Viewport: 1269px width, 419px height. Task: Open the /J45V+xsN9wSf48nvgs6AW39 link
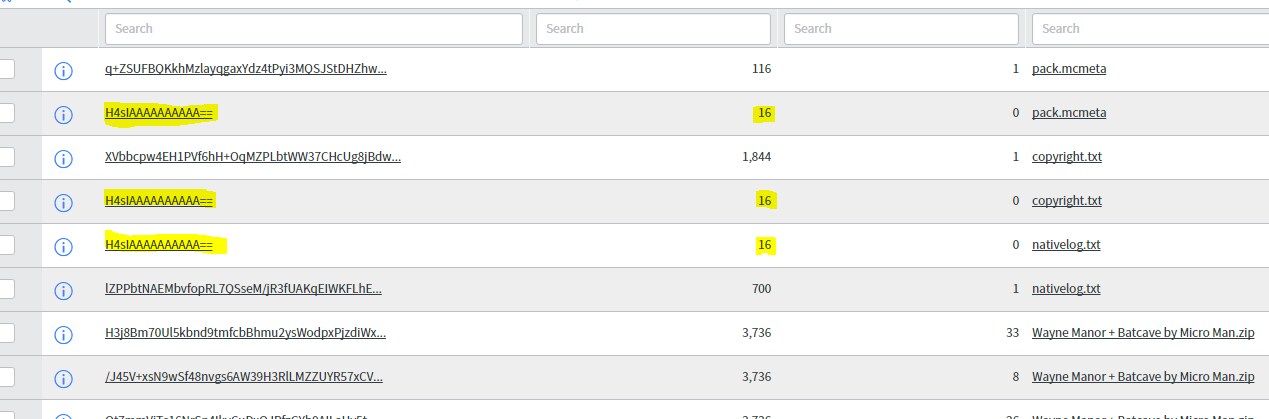click(x=243, y=377)
